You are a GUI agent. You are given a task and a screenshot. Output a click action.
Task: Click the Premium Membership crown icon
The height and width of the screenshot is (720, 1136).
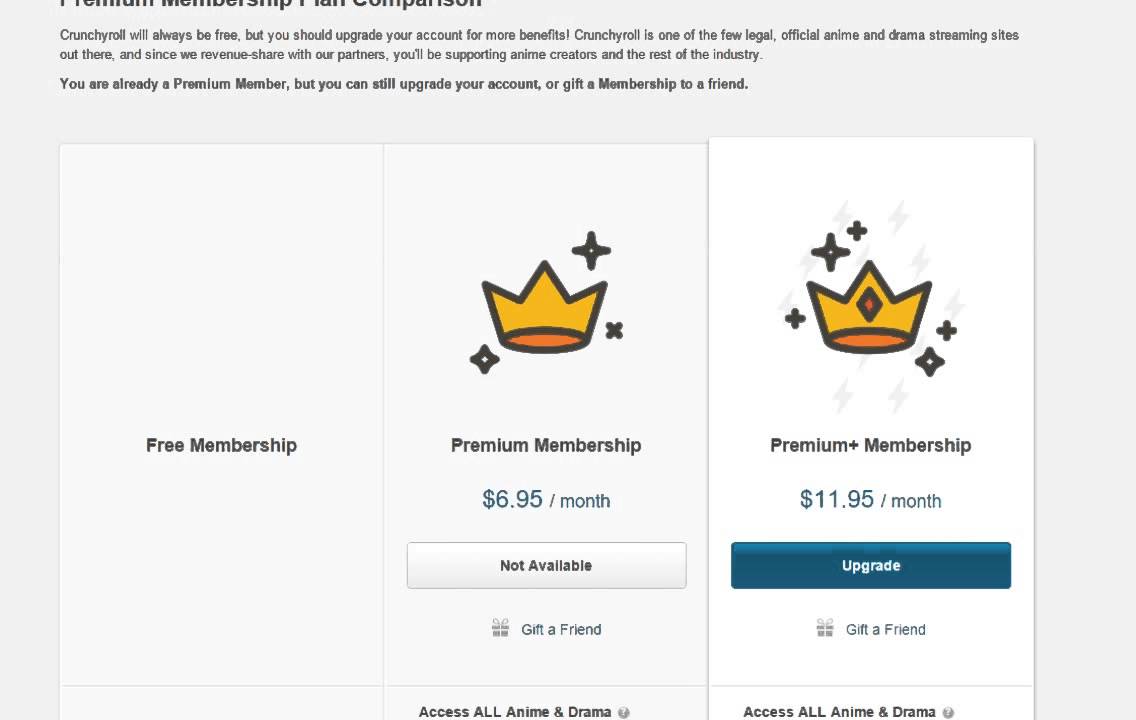tap(546, 303)
